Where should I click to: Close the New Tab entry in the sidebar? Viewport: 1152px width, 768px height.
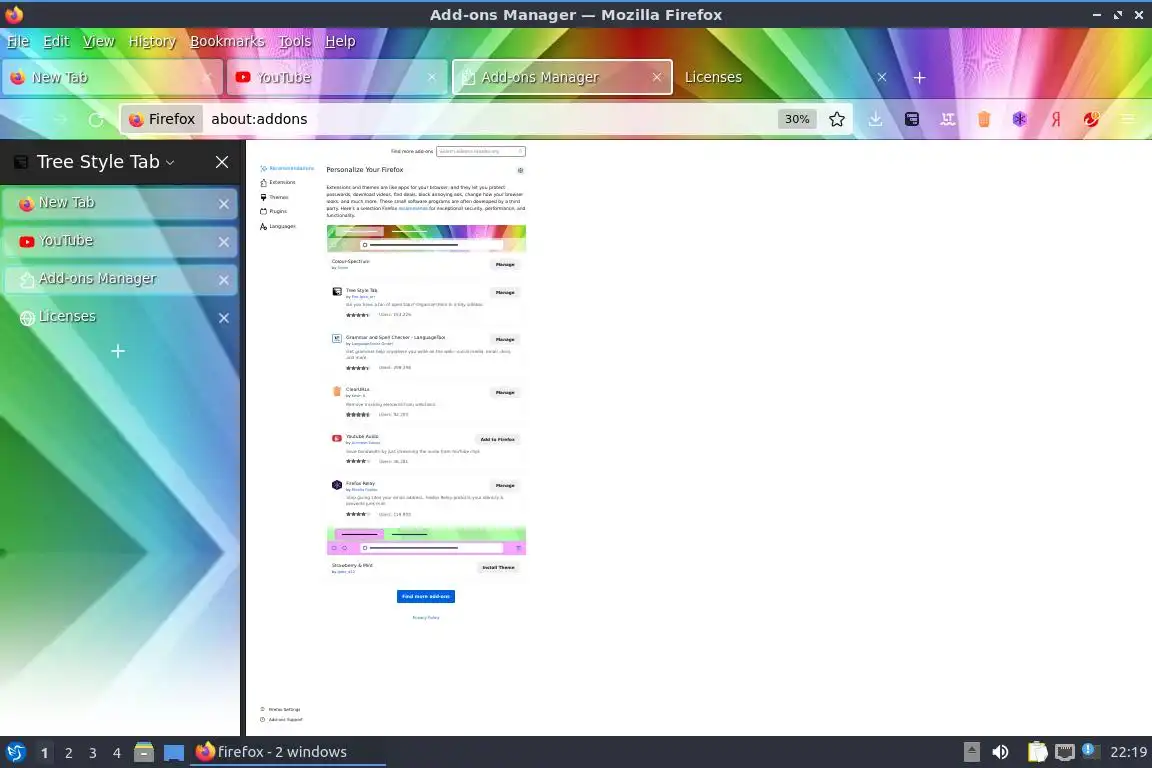tap(224, 204)
